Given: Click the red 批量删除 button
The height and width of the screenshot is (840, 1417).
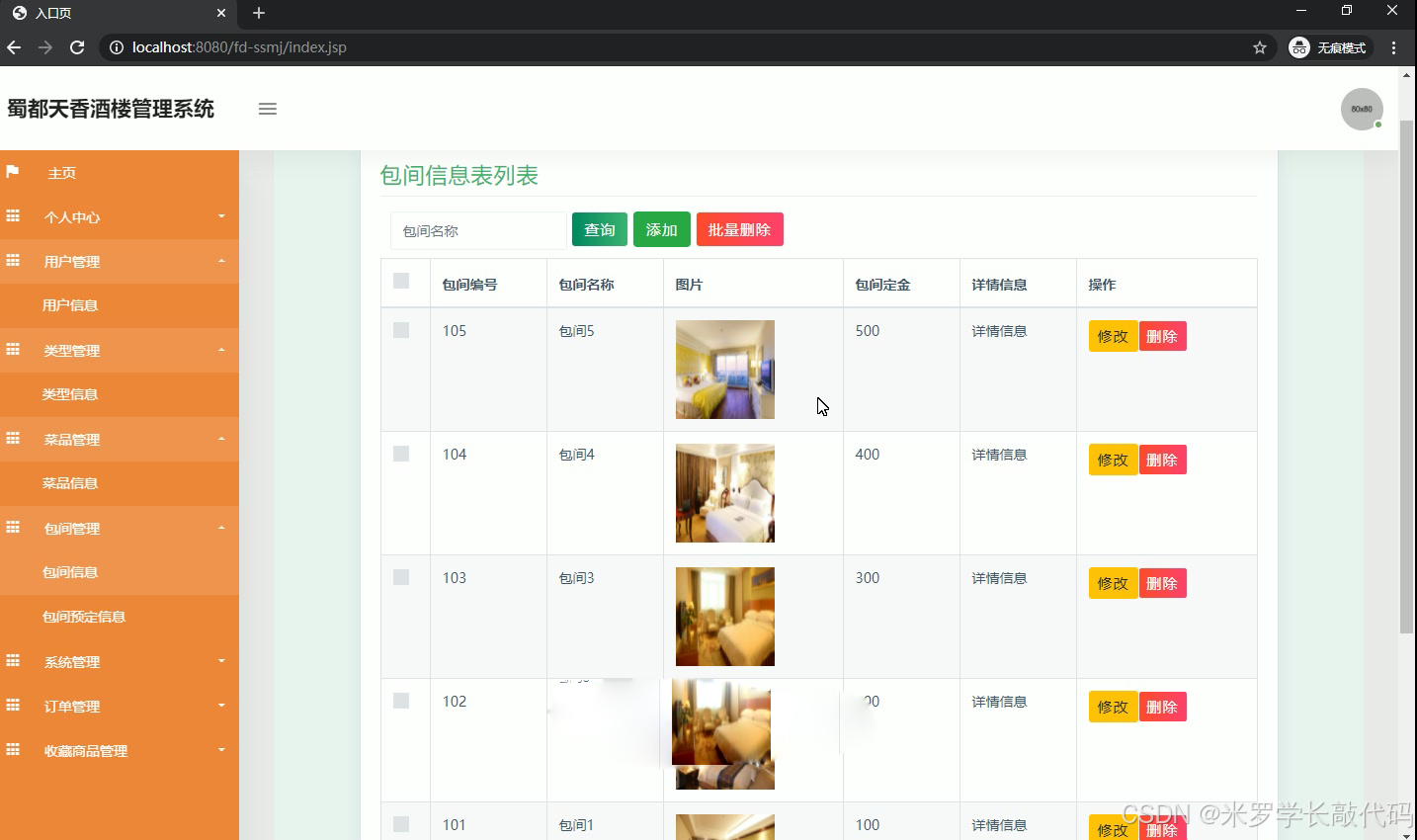Looking at the screenshot, I should click(x=740, y=229).
